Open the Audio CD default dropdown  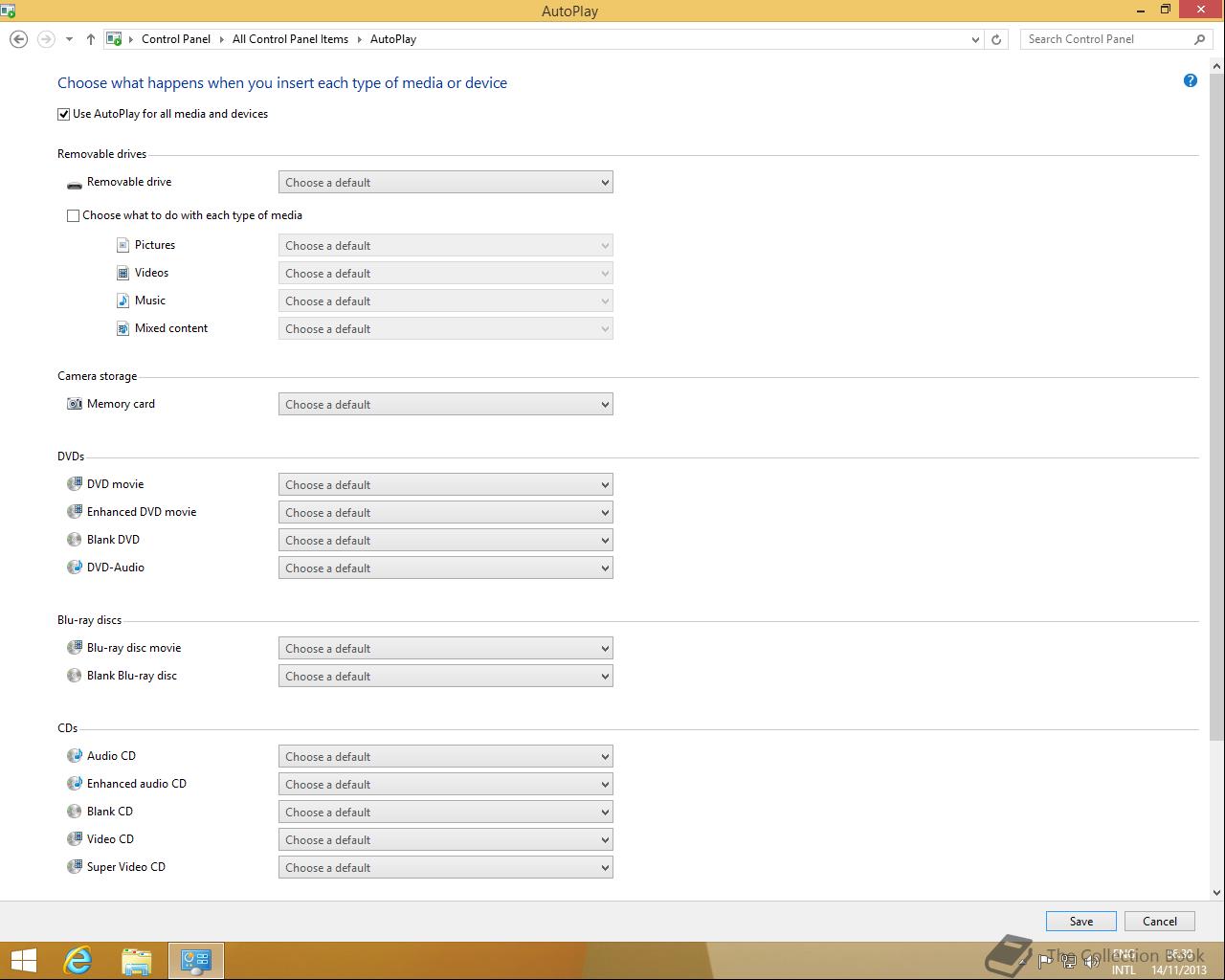tap(446, 757)
